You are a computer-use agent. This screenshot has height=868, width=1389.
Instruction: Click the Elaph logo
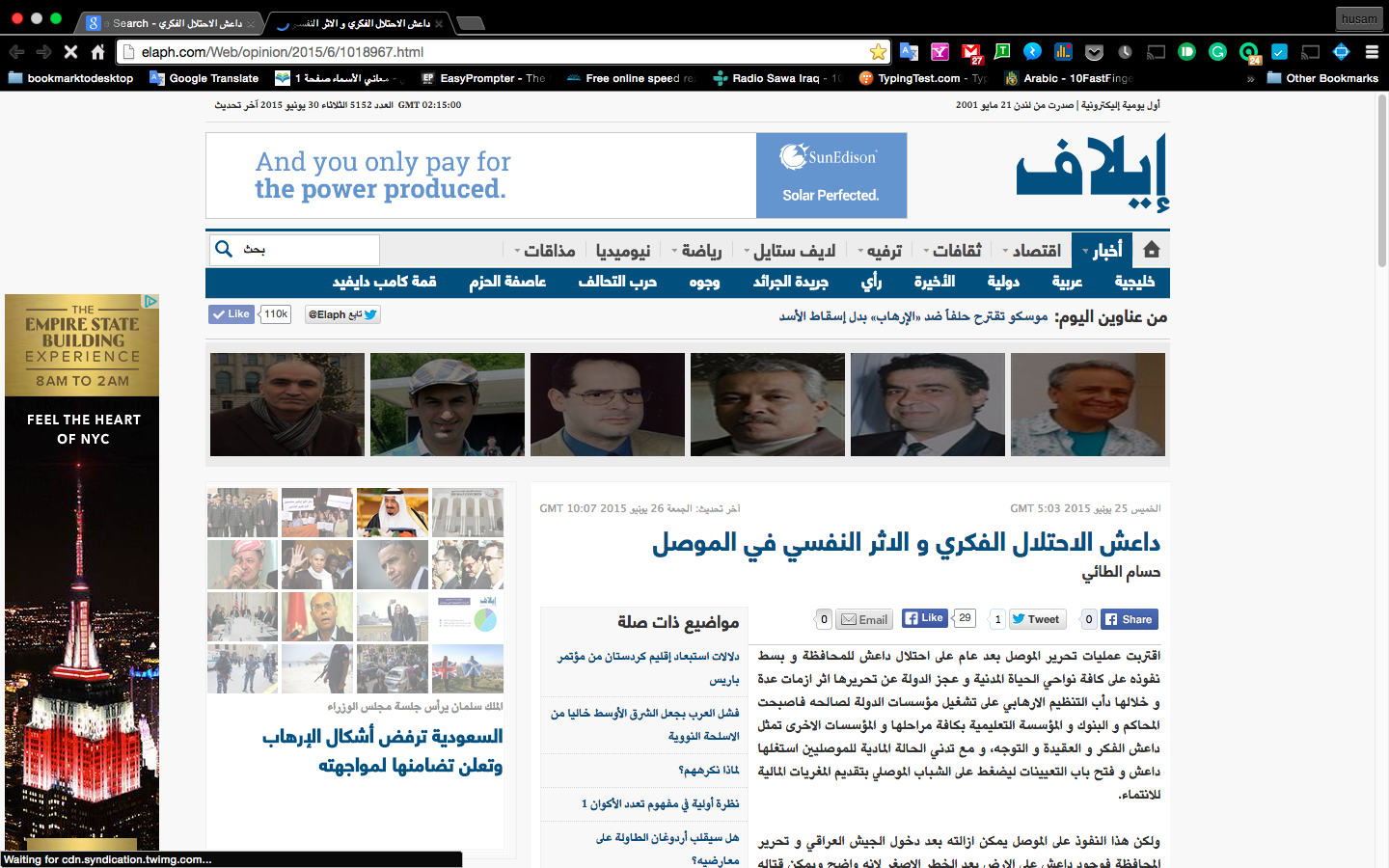(1092, 172)
